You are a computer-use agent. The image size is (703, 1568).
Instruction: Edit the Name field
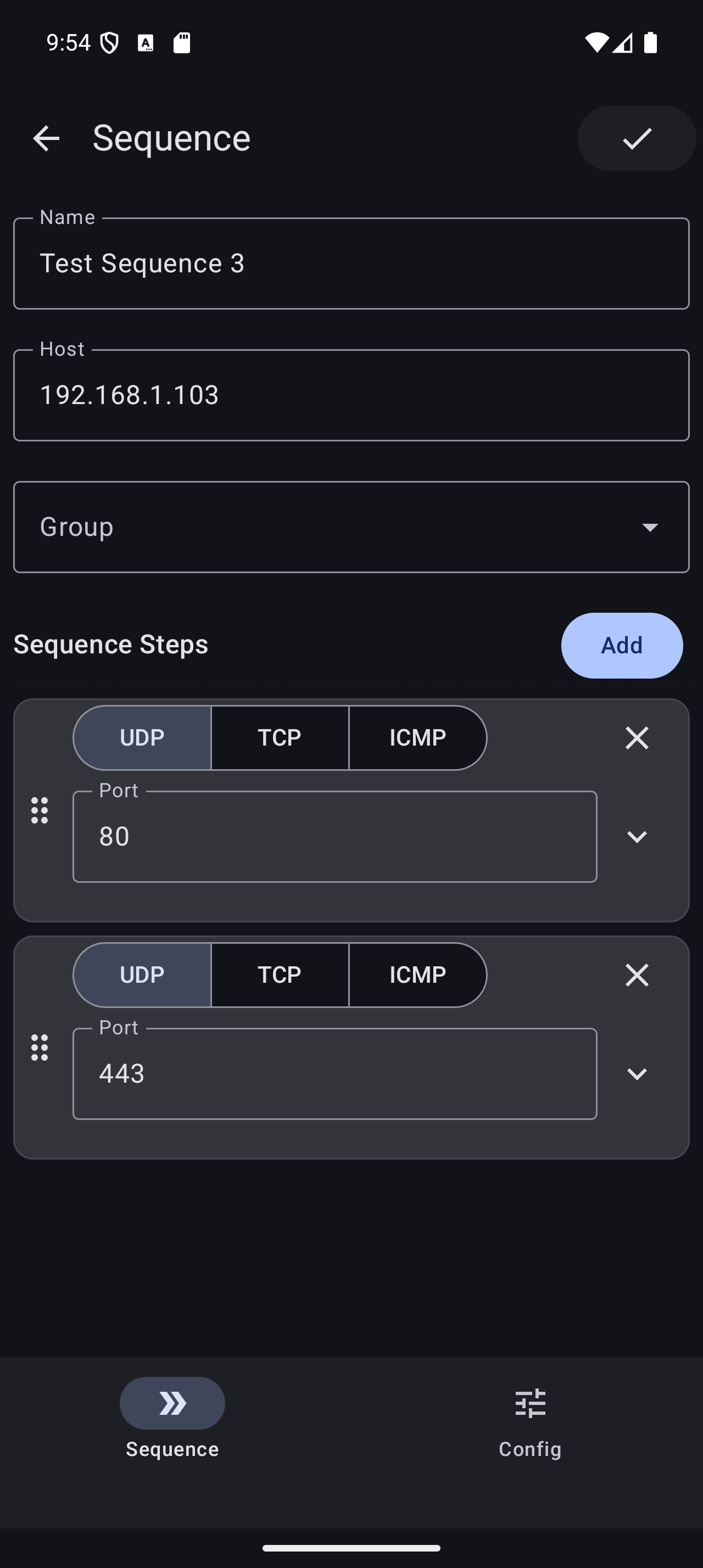tap(351, 264)
